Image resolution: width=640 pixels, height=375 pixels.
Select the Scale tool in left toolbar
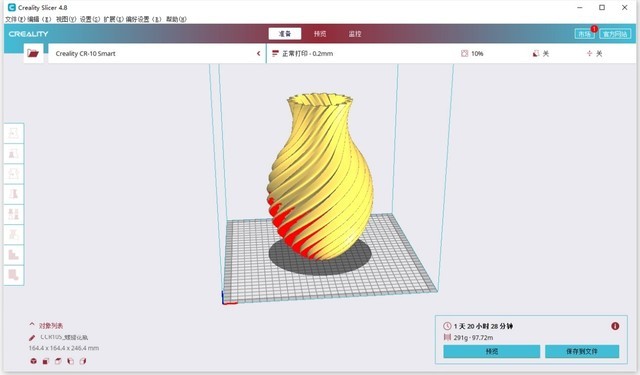(13, 153)
